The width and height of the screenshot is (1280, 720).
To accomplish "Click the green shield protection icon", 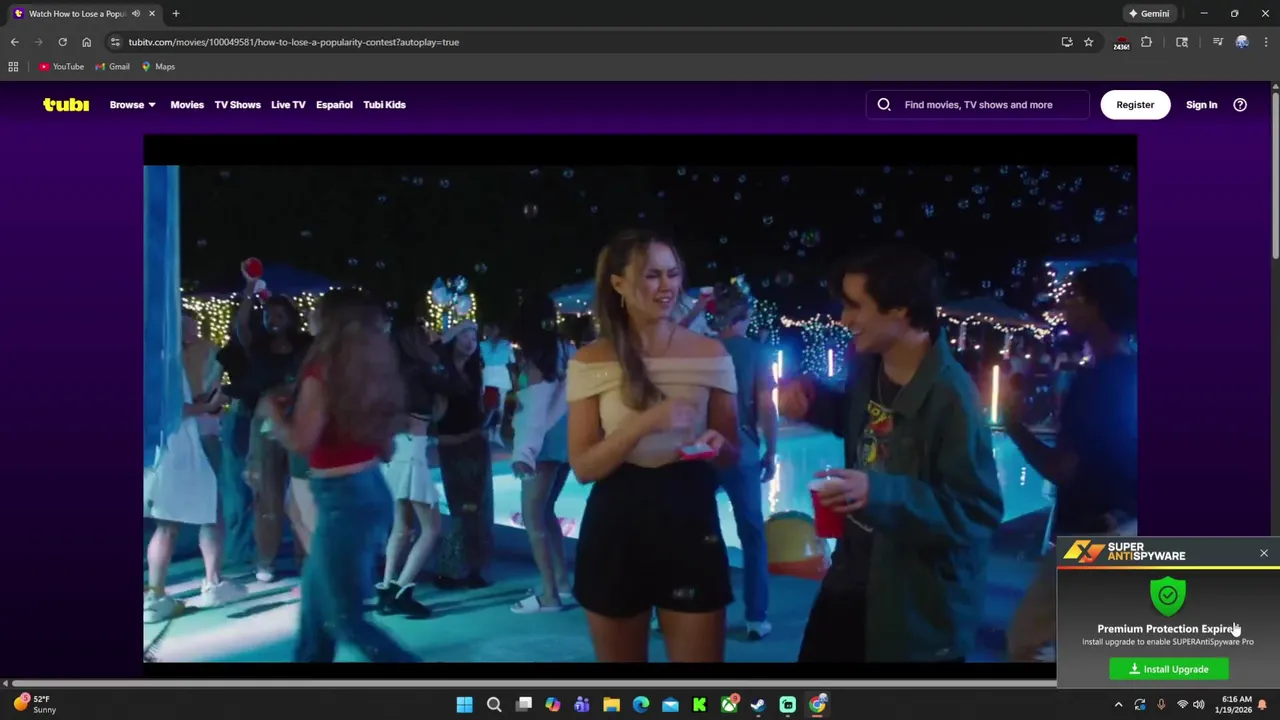I will (1168, 595).
